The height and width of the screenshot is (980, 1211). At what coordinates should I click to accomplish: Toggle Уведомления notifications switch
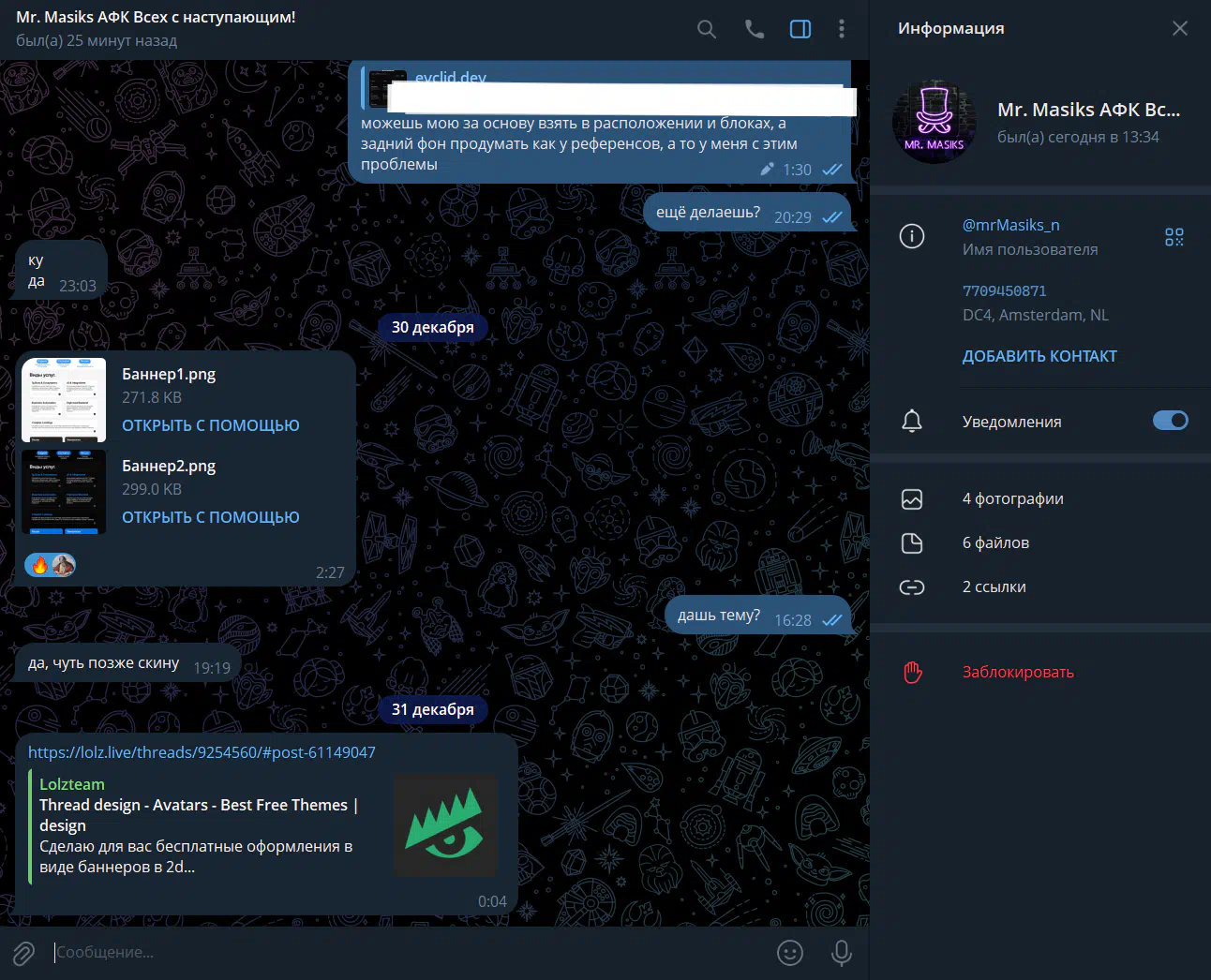[x=1170, y=421]
